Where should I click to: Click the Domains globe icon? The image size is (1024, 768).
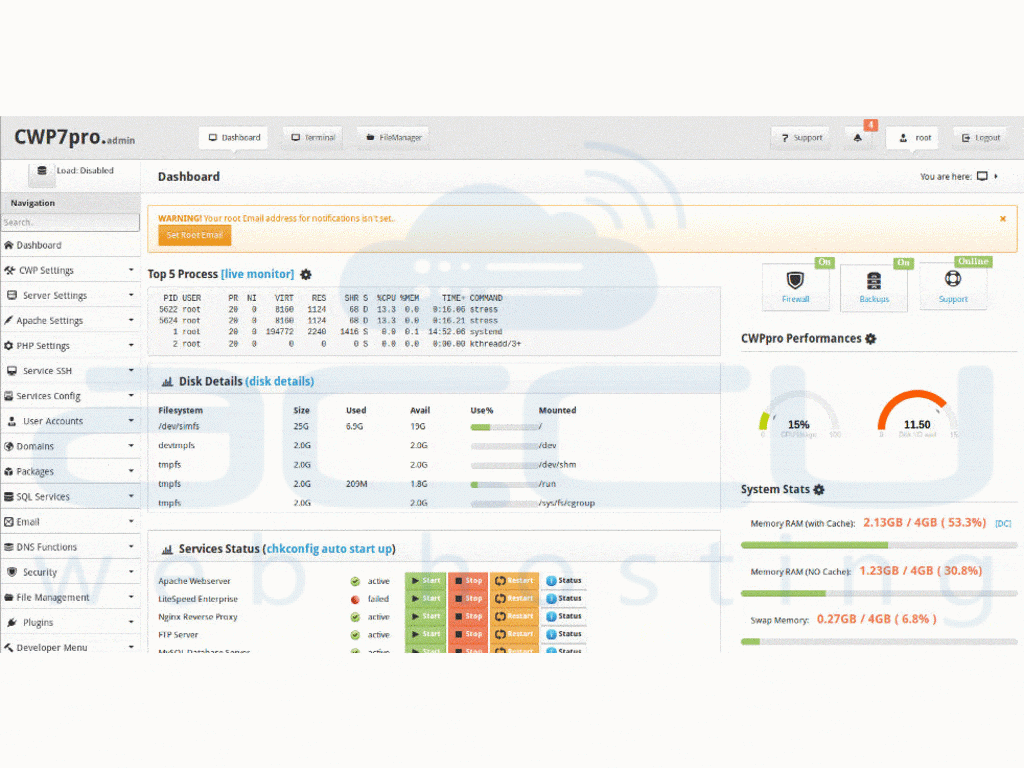(8, 446)
